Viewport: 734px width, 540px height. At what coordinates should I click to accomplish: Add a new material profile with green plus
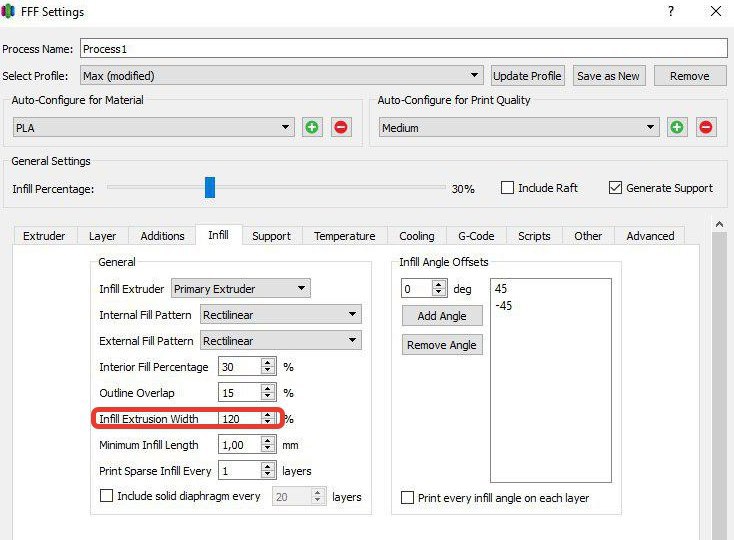pos(312,127)
